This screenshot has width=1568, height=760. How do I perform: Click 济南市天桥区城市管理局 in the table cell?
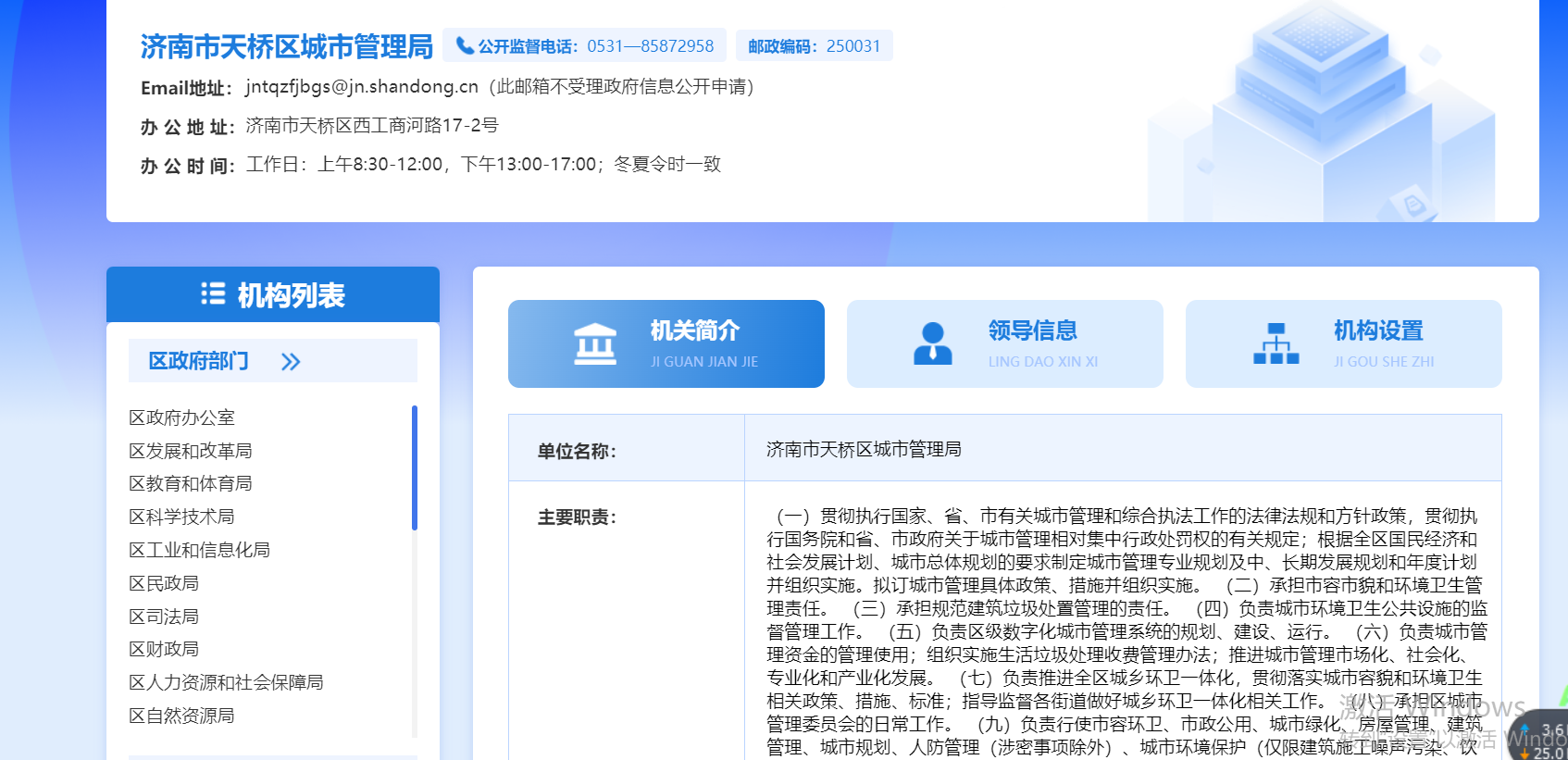pyautogui.click(x=864, y=449)
